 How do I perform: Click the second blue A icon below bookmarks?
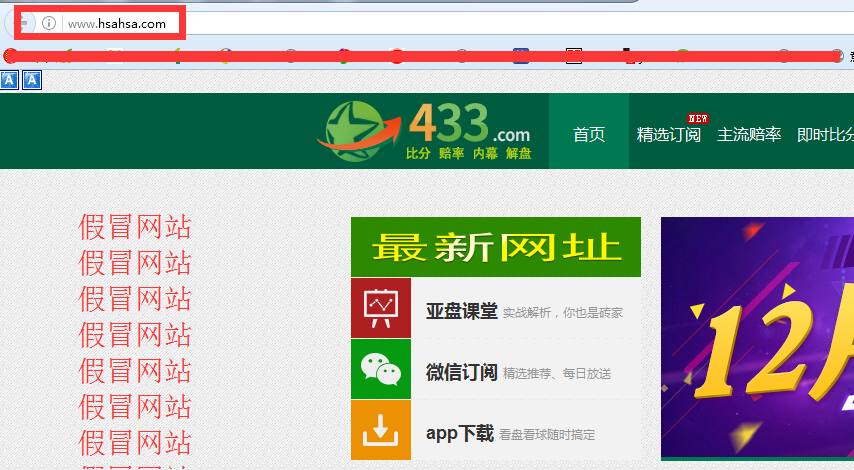31,79
